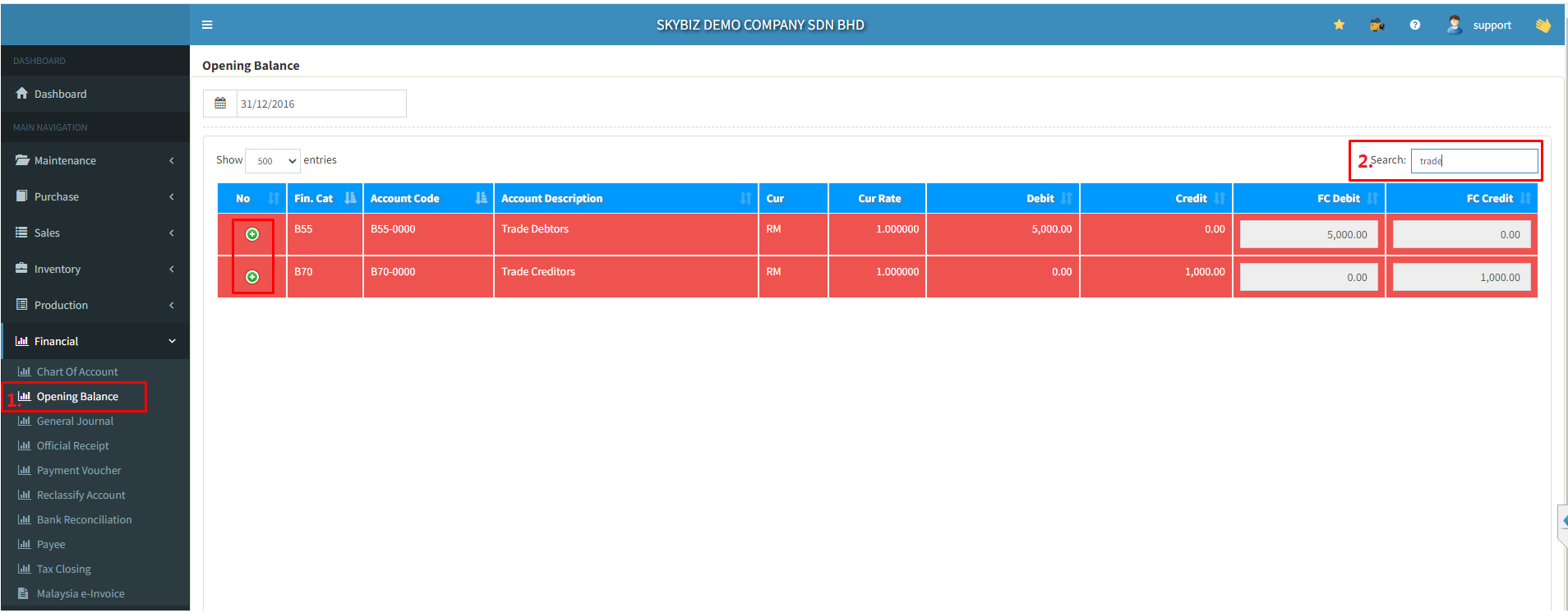Go to the Dashboard link
The image size is (1568, 613).
coord(60,94)
